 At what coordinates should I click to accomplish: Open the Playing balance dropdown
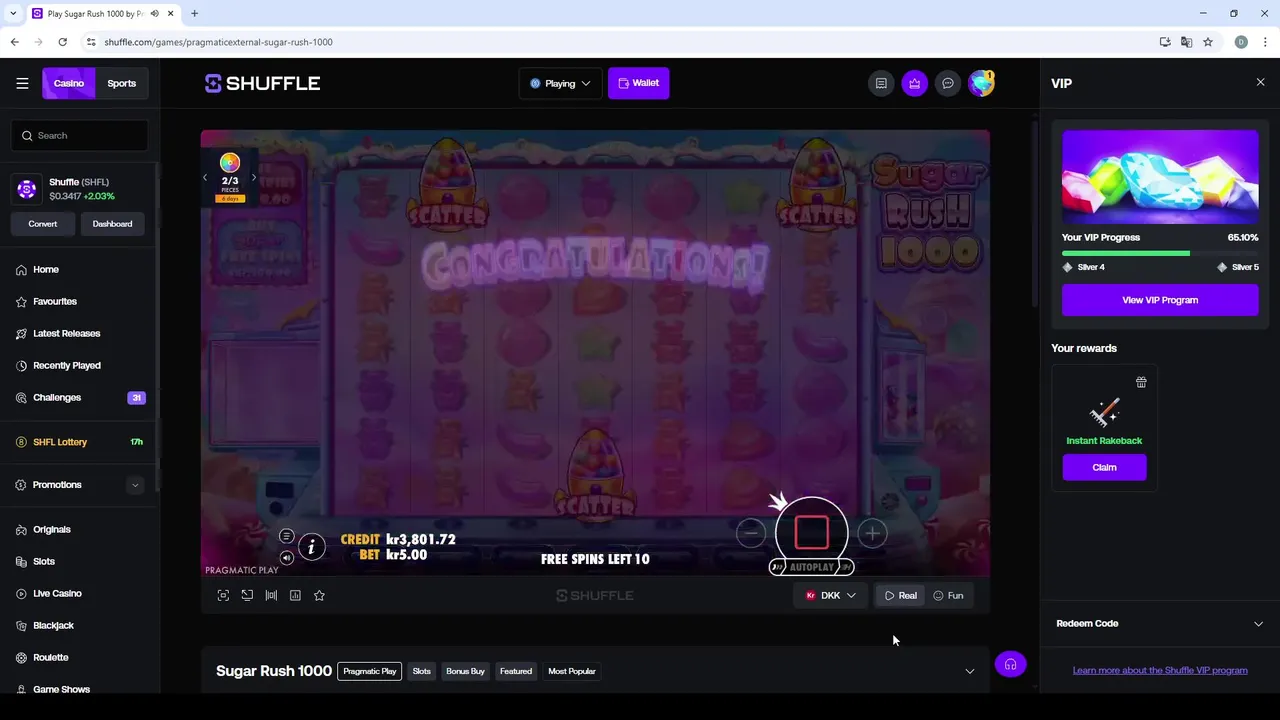pos(560,83)
